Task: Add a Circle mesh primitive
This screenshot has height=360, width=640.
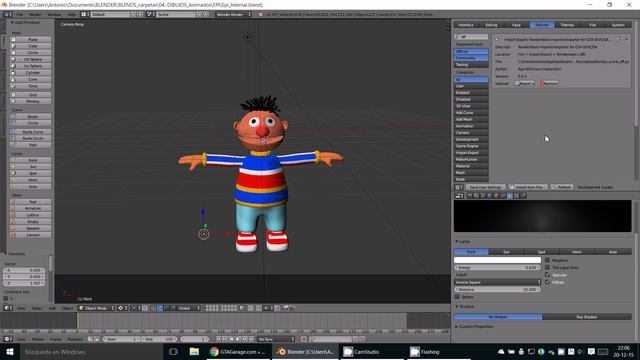Action: [x=31, y=53]
